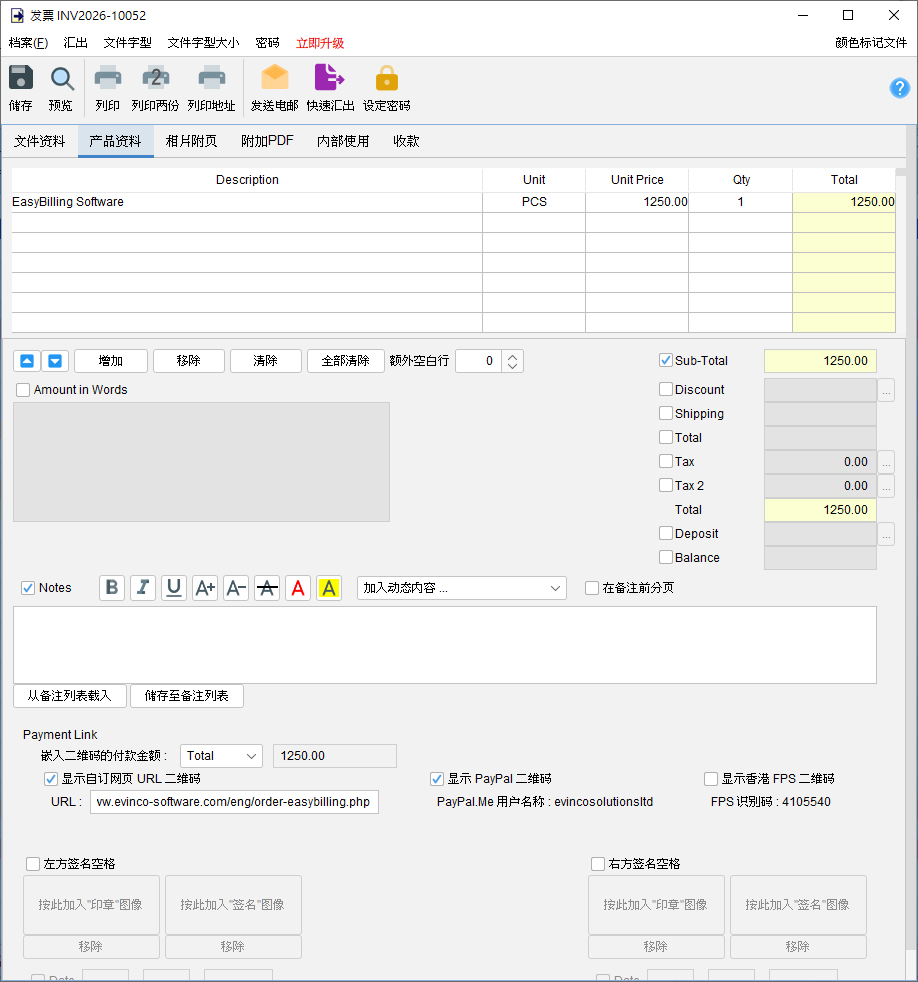Click the URL input field
Screen dimensions: 918x982
coord(234,802)
